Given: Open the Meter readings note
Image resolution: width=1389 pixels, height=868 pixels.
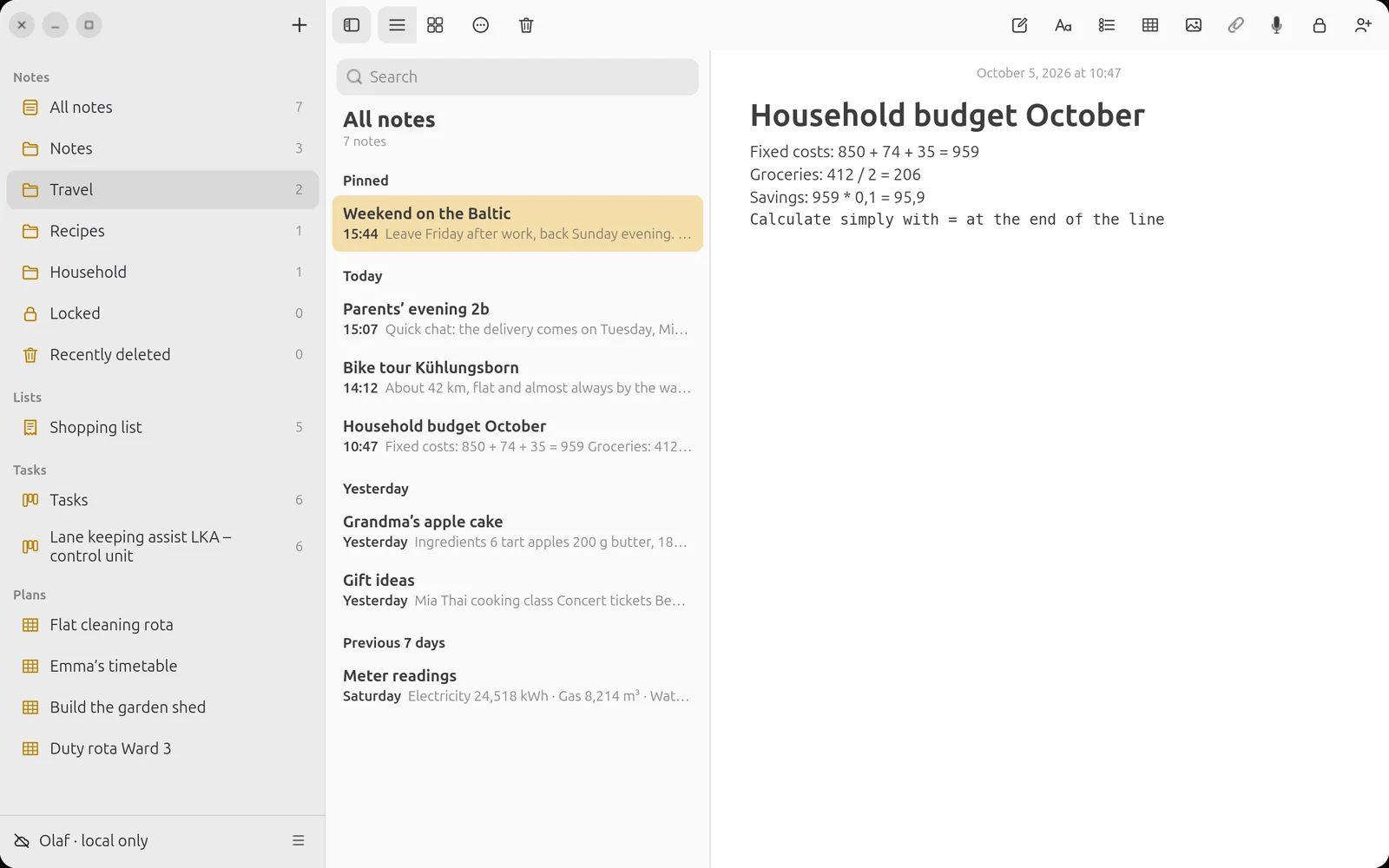Looking at the screenshot, I should point(517,686).
